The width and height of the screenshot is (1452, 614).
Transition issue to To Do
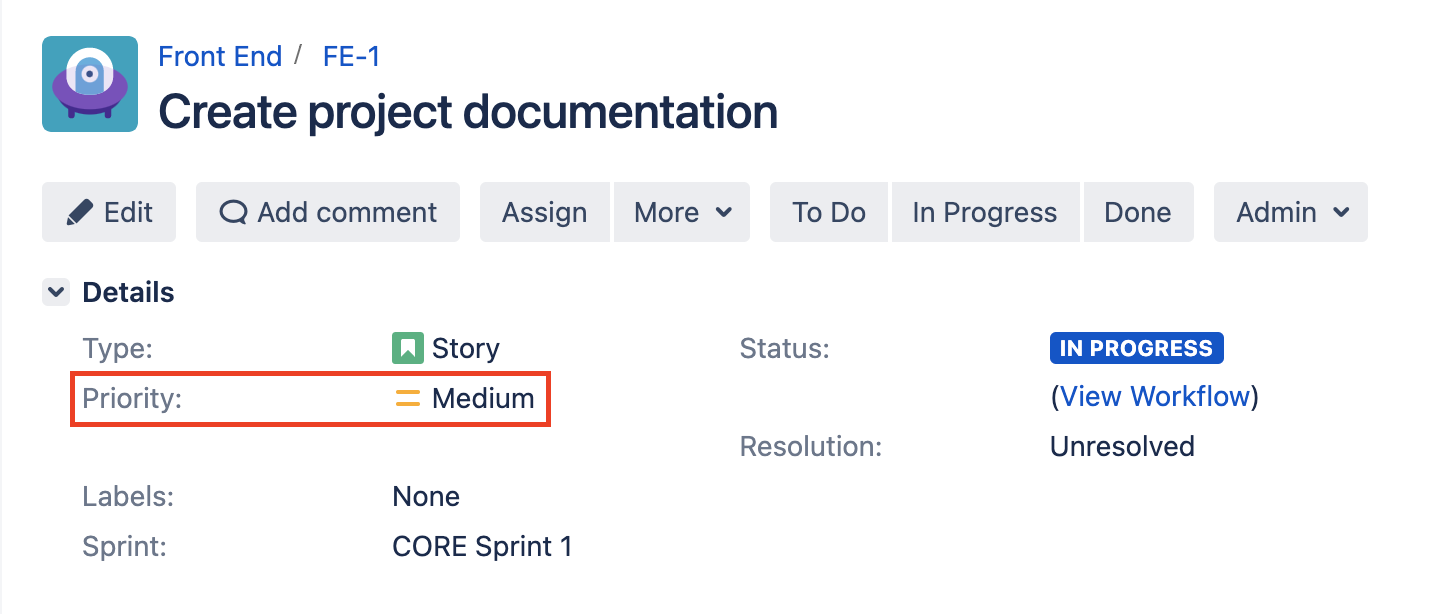[x=829, y=212]
